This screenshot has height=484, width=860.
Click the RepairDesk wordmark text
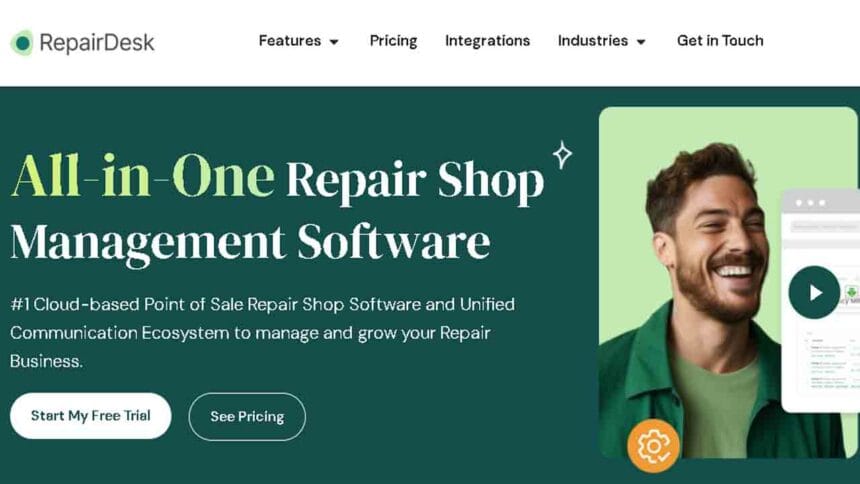[x=97, y=43]
